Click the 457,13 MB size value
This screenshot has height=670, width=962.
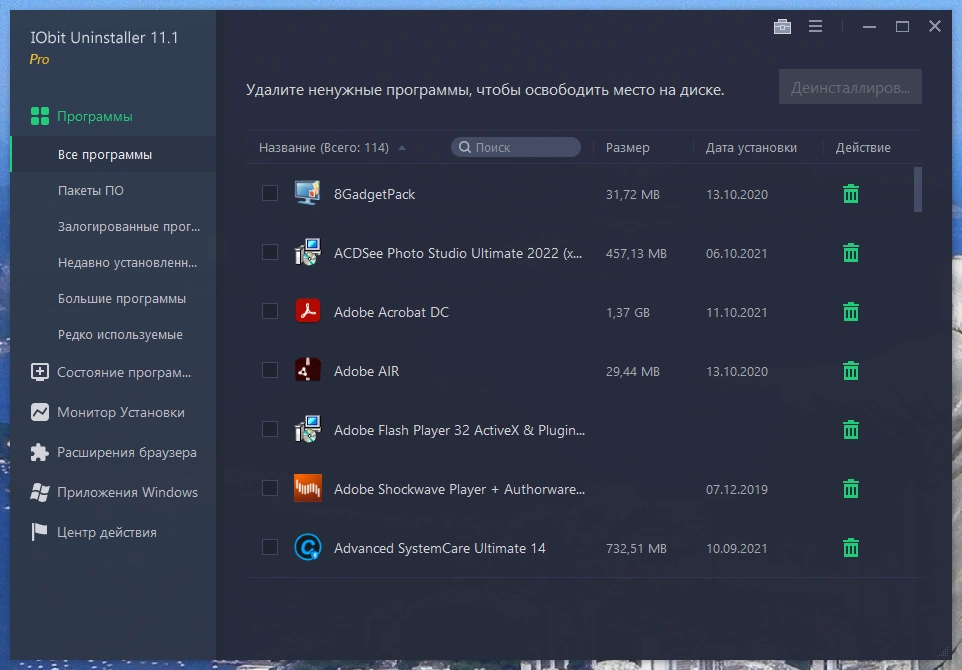(636, 253)
